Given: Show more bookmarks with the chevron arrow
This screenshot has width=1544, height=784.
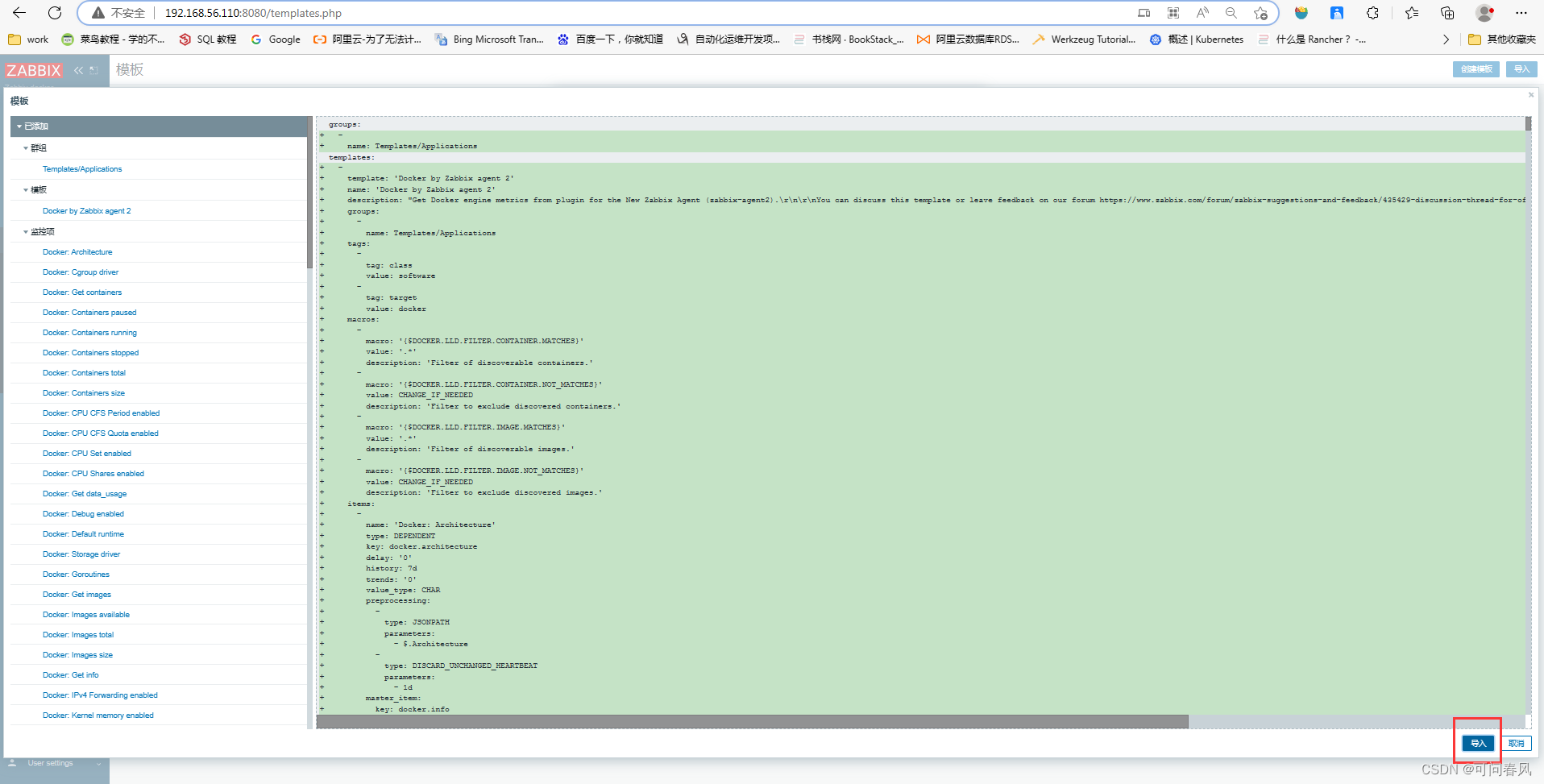Looking at the screenshot, I should pos(1446,39).
